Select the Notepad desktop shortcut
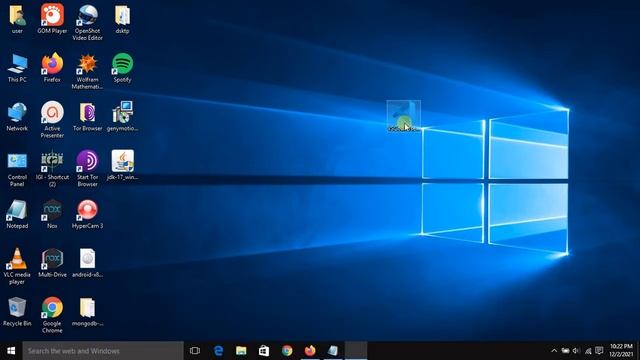 point(17,214)
